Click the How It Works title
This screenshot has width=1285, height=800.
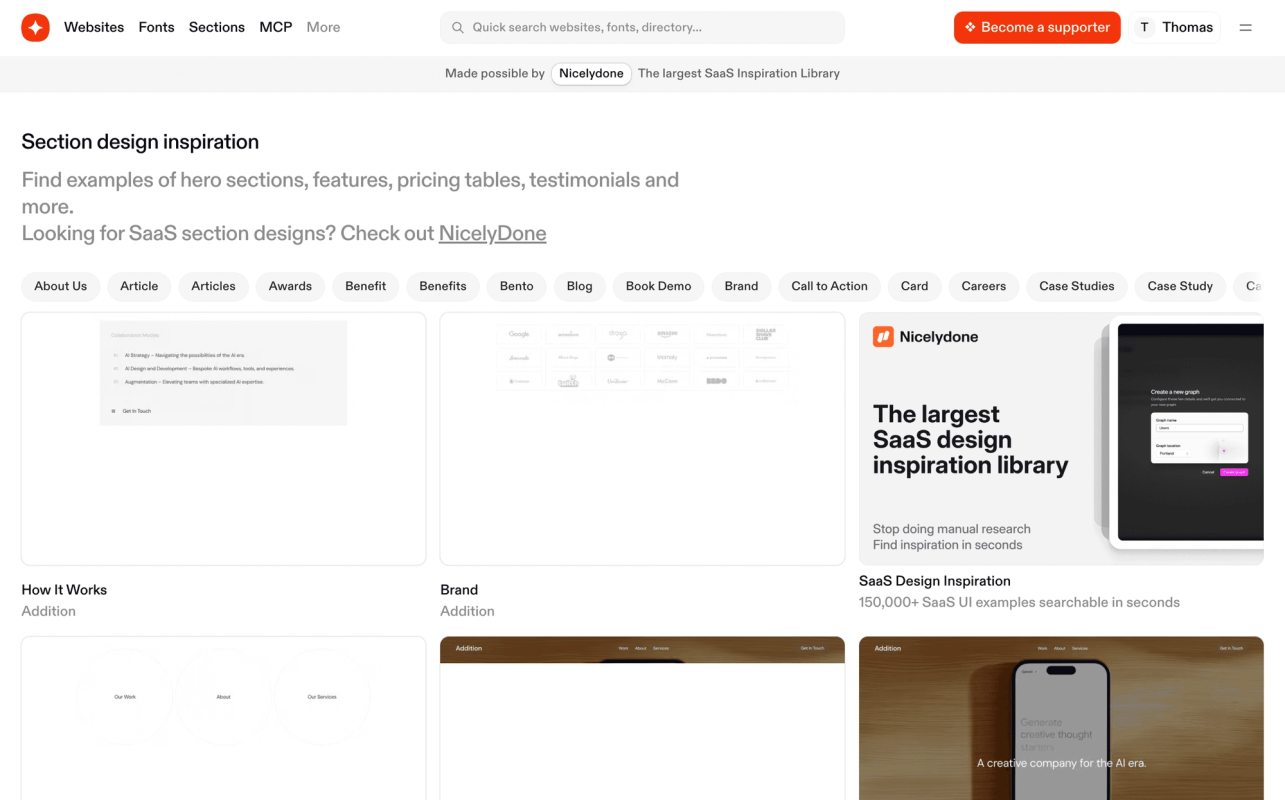(64, 590)
